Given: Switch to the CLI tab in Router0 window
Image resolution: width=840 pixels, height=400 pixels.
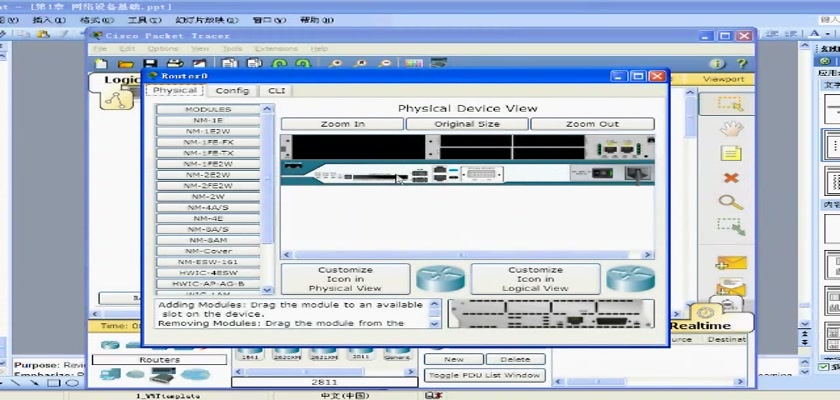Looking at the screenshot, I should coord(276,90).
